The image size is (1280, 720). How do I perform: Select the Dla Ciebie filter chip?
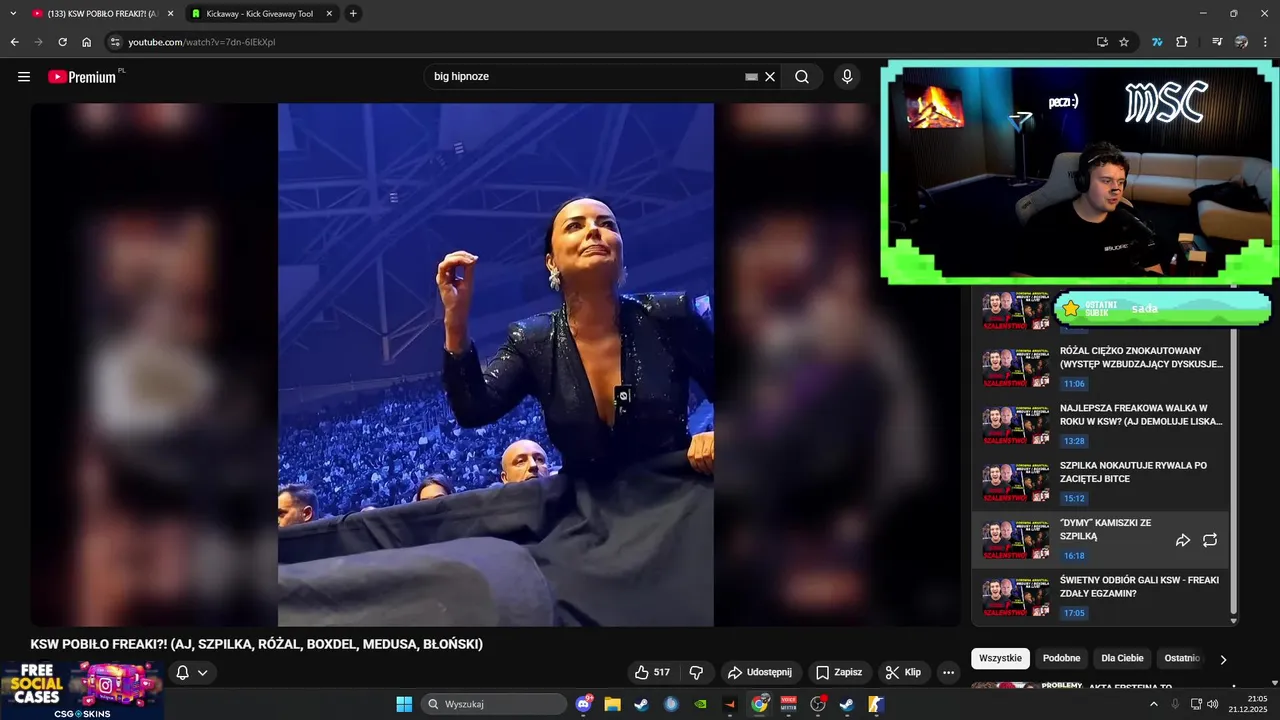click(x=1122, y=658)
